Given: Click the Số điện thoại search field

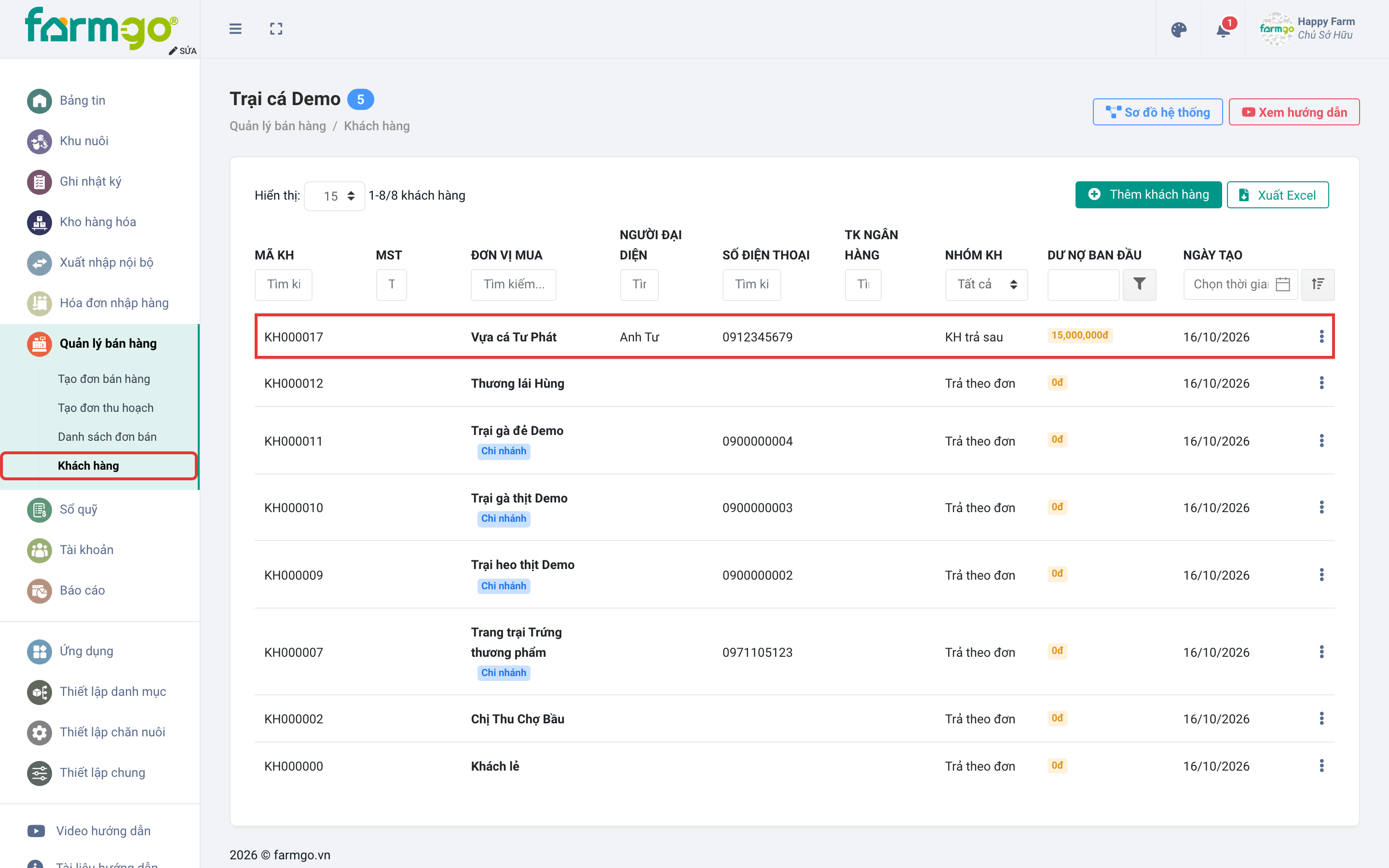Looking at the screenshot, I should pyautogui.click(x=751, y=284).
